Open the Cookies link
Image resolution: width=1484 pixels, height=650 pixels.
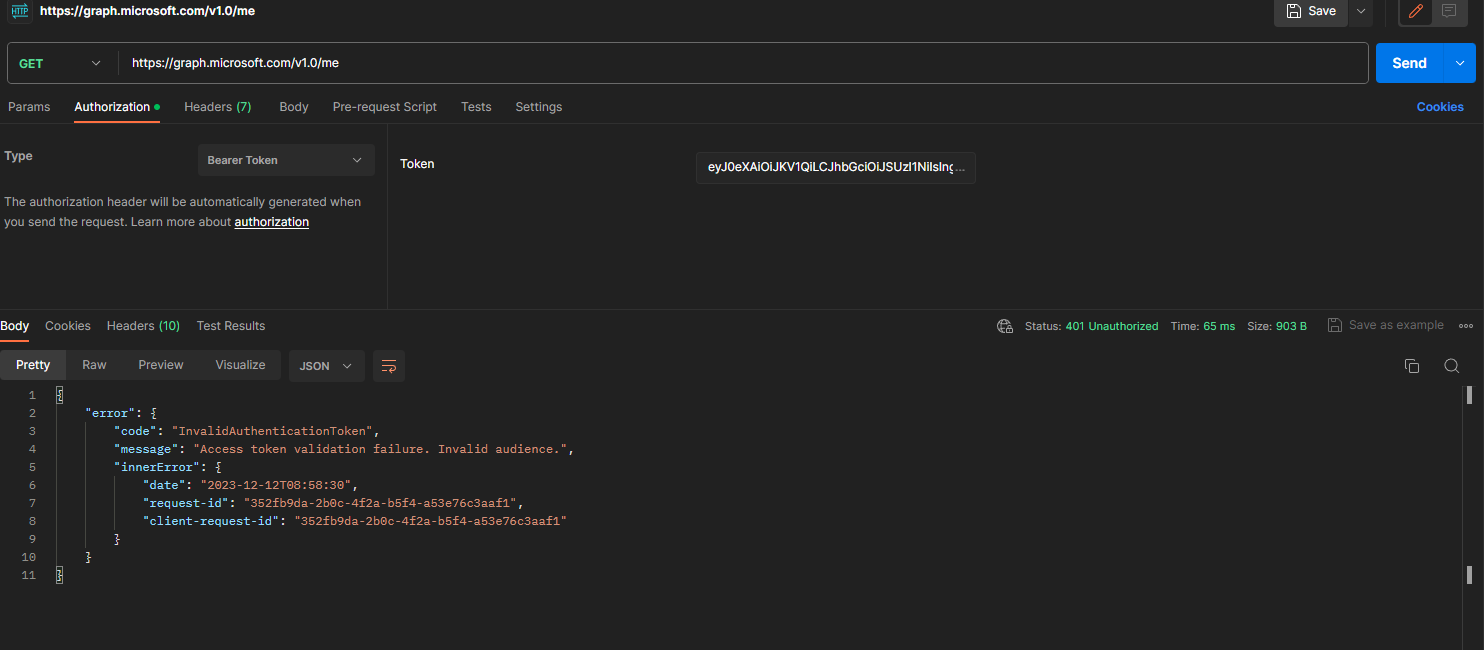(1439, 107)
